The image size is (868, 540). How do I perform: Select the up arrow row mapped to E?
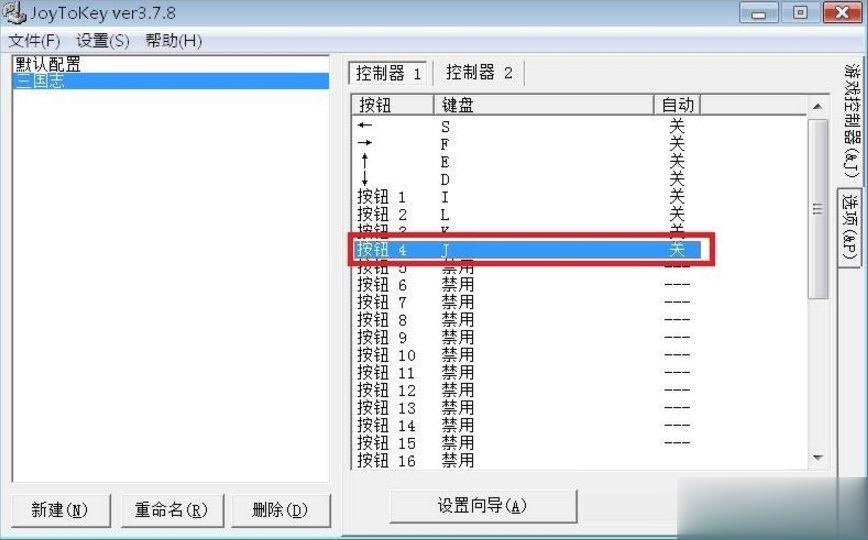(x=527, y=161)
